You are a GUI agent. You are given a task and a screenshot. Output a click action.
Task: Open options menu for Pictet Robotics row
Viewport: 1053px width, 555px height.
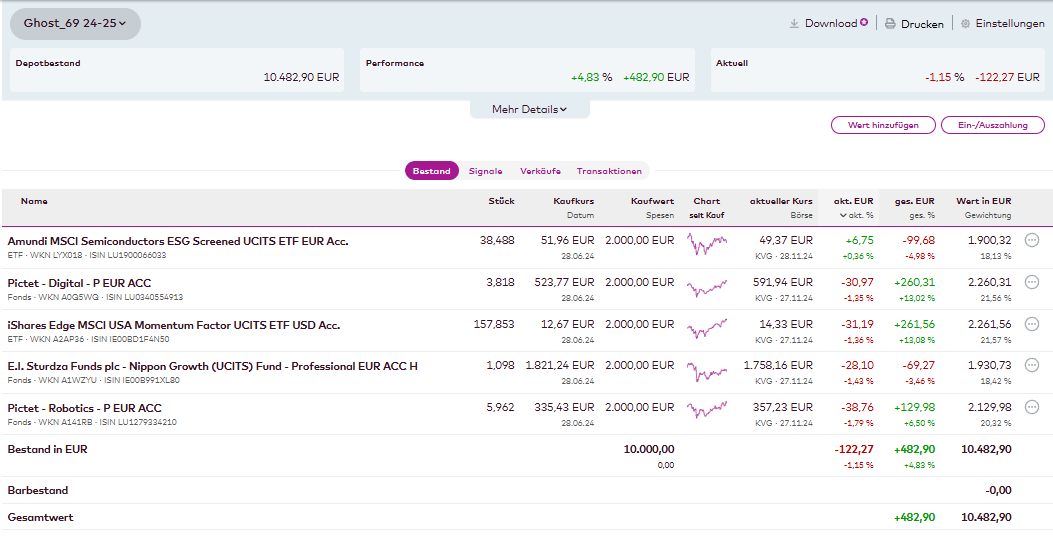(x=1032, y=408)
